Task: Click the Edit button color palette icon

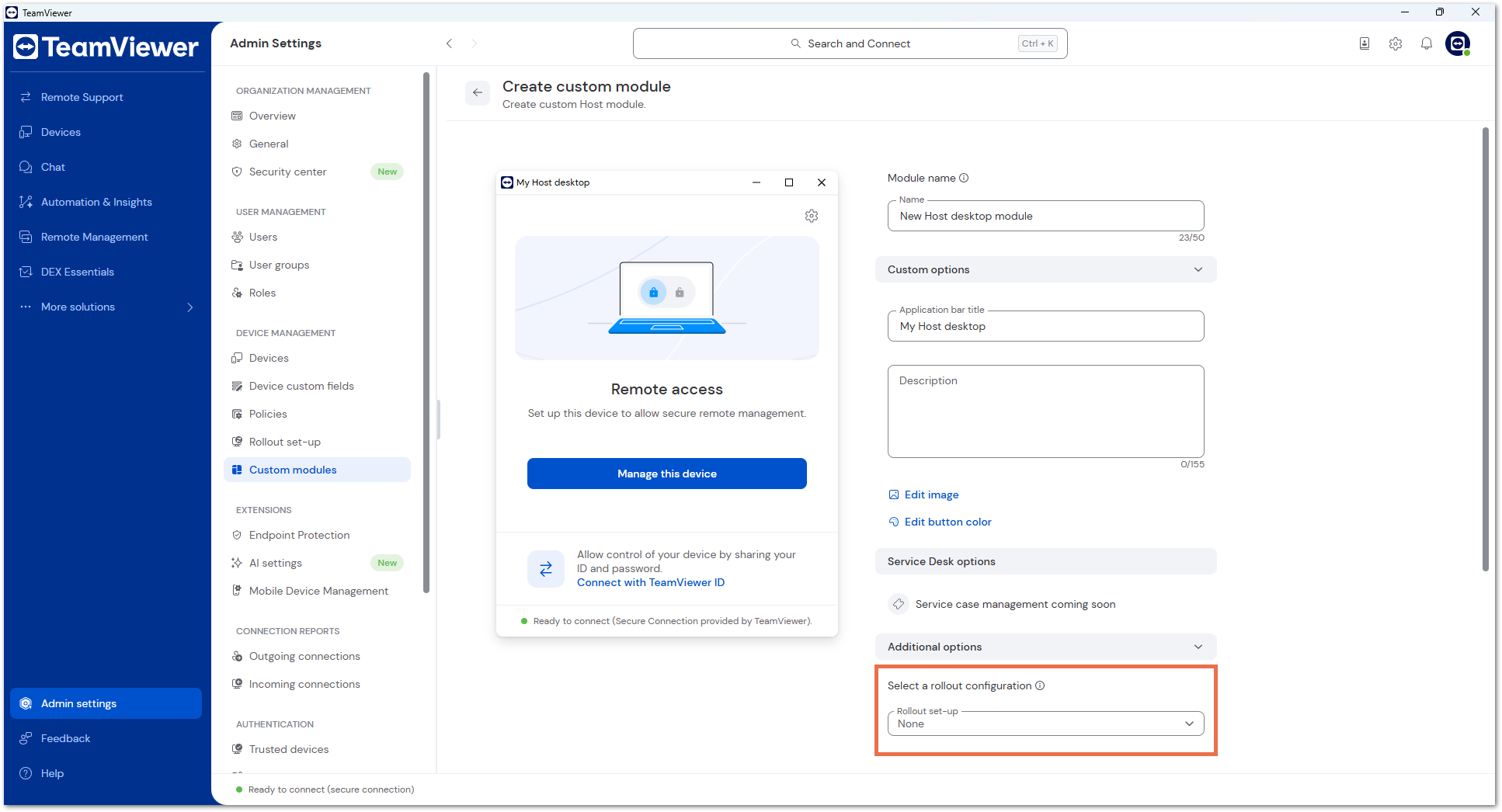Action: pos(894,522)
